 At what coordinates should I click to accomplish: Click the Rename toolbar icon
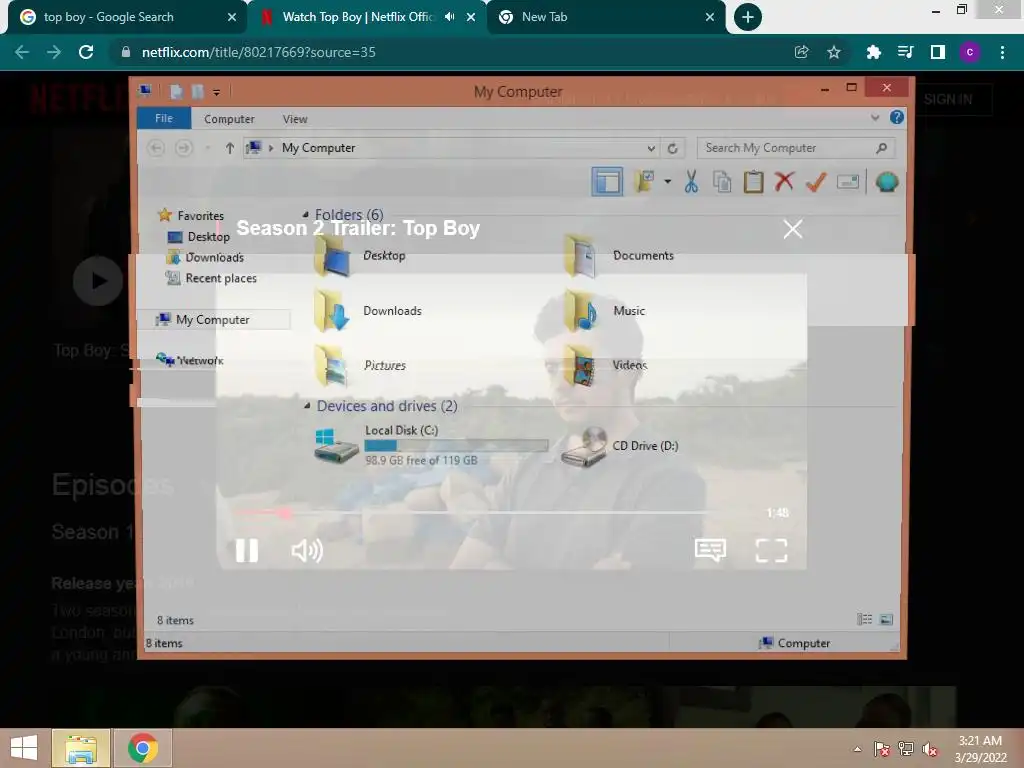pyautogui.click(x=848, y=182)
